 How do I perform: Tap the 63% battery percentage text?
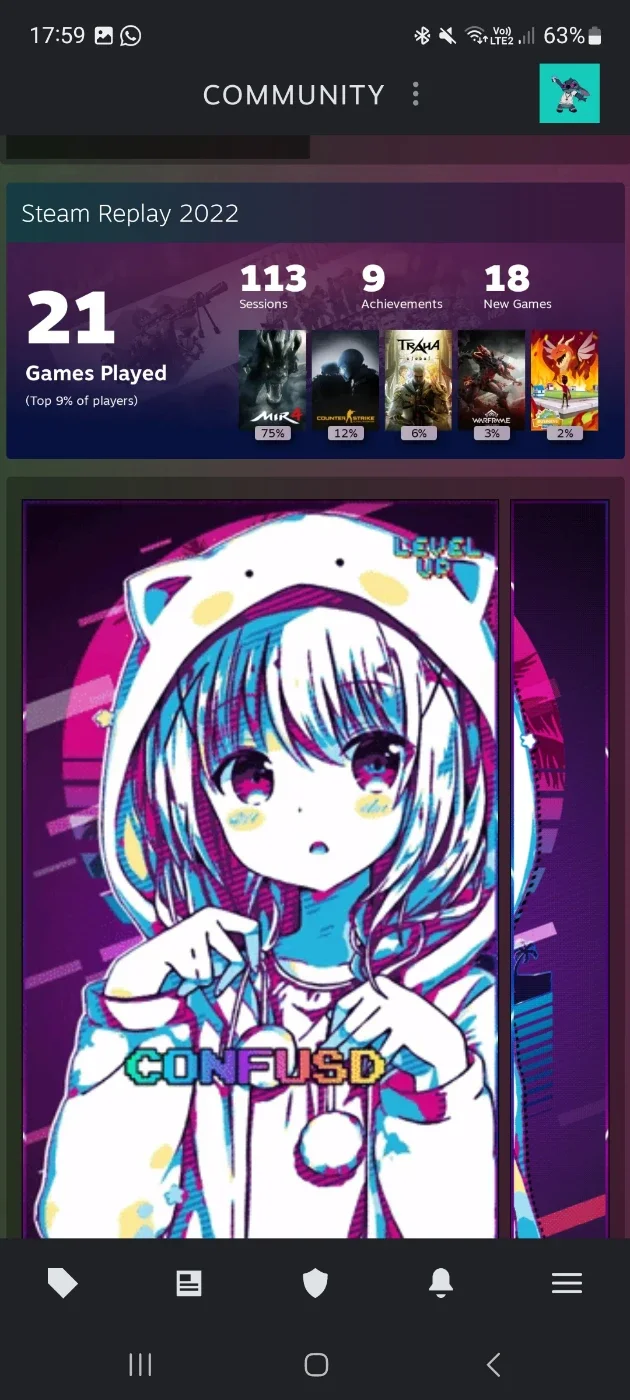point(564,36)
